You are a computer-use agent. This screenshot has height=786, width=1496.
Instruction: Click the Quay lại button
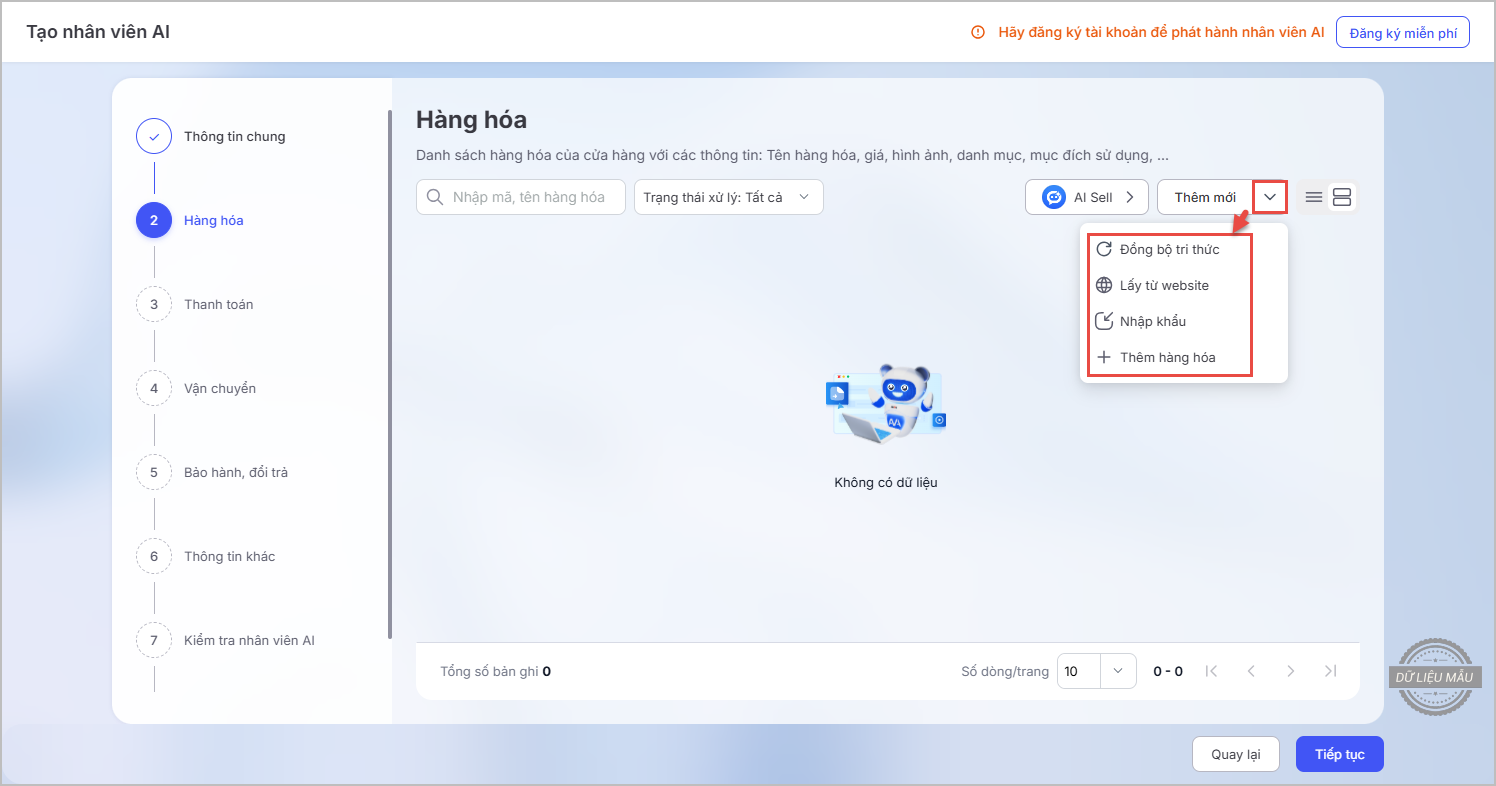[x=1235, y=754]
